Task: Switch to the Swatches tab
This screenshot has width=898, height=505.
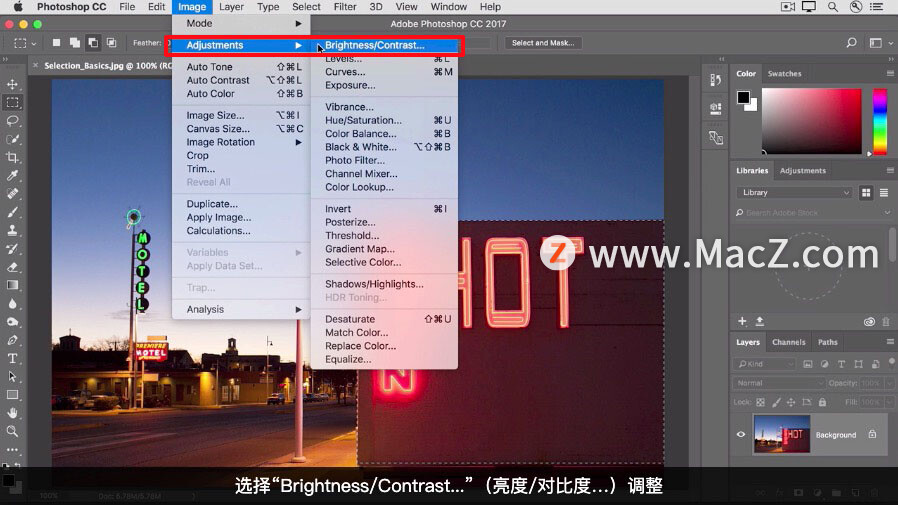Action: click(784, 74)
